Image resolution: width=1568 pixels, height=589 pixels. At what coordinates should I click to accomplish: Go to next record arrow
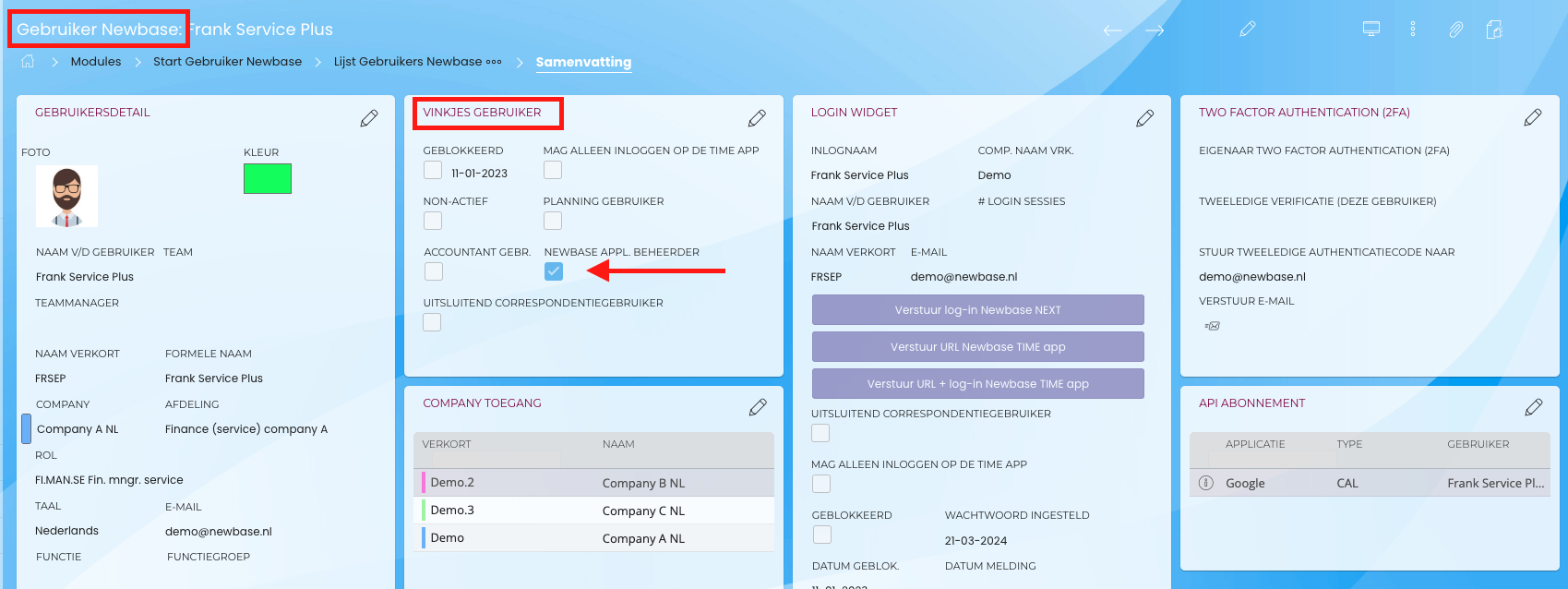(1155, 30)
